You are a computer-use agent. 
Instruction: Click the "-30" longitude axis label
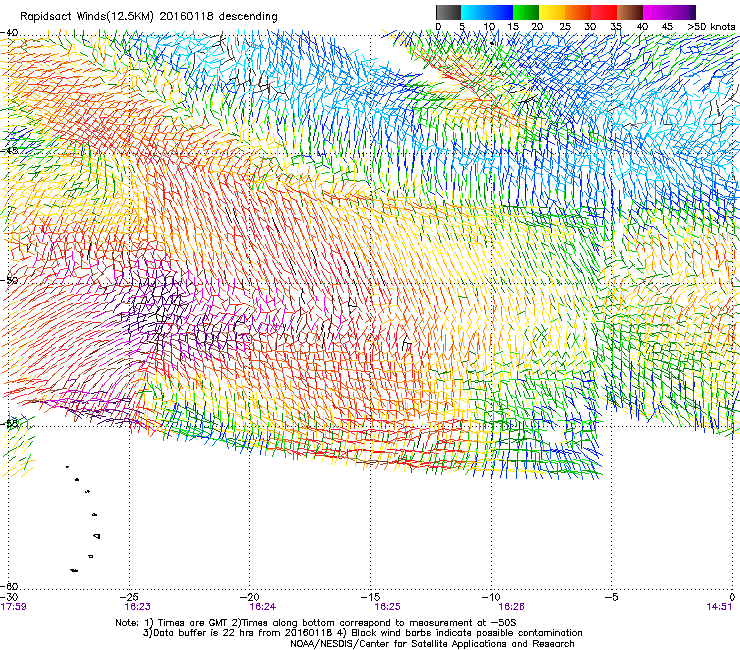9,597
